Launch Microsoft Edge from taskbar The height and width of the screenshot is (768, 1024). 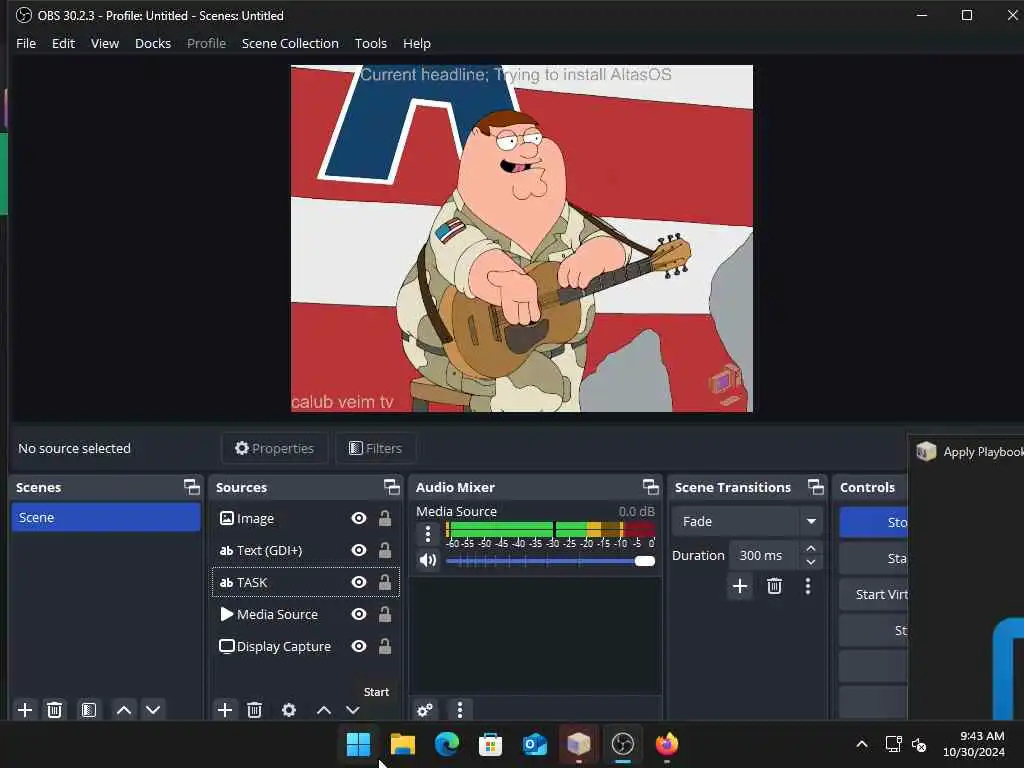(447, 744)
